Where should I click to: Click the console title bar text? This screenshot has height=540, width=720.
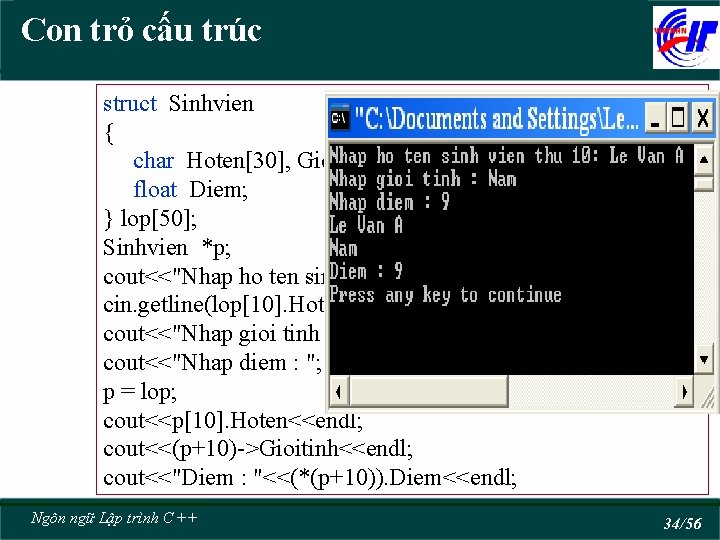click(496, 118)
